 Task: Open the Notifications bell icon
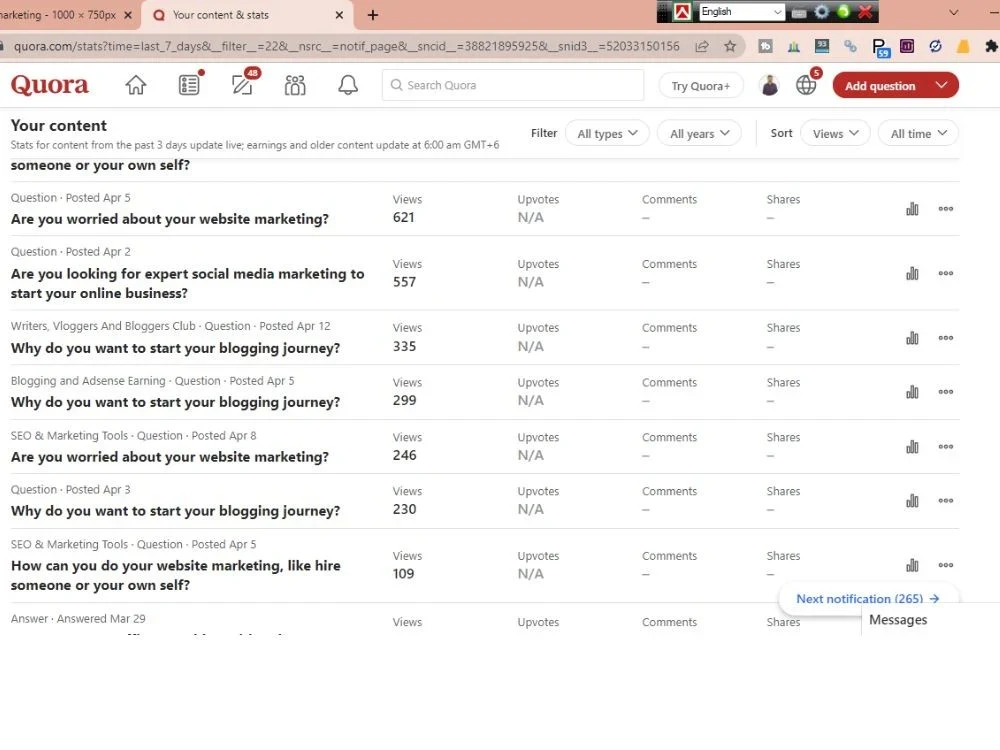348,85
